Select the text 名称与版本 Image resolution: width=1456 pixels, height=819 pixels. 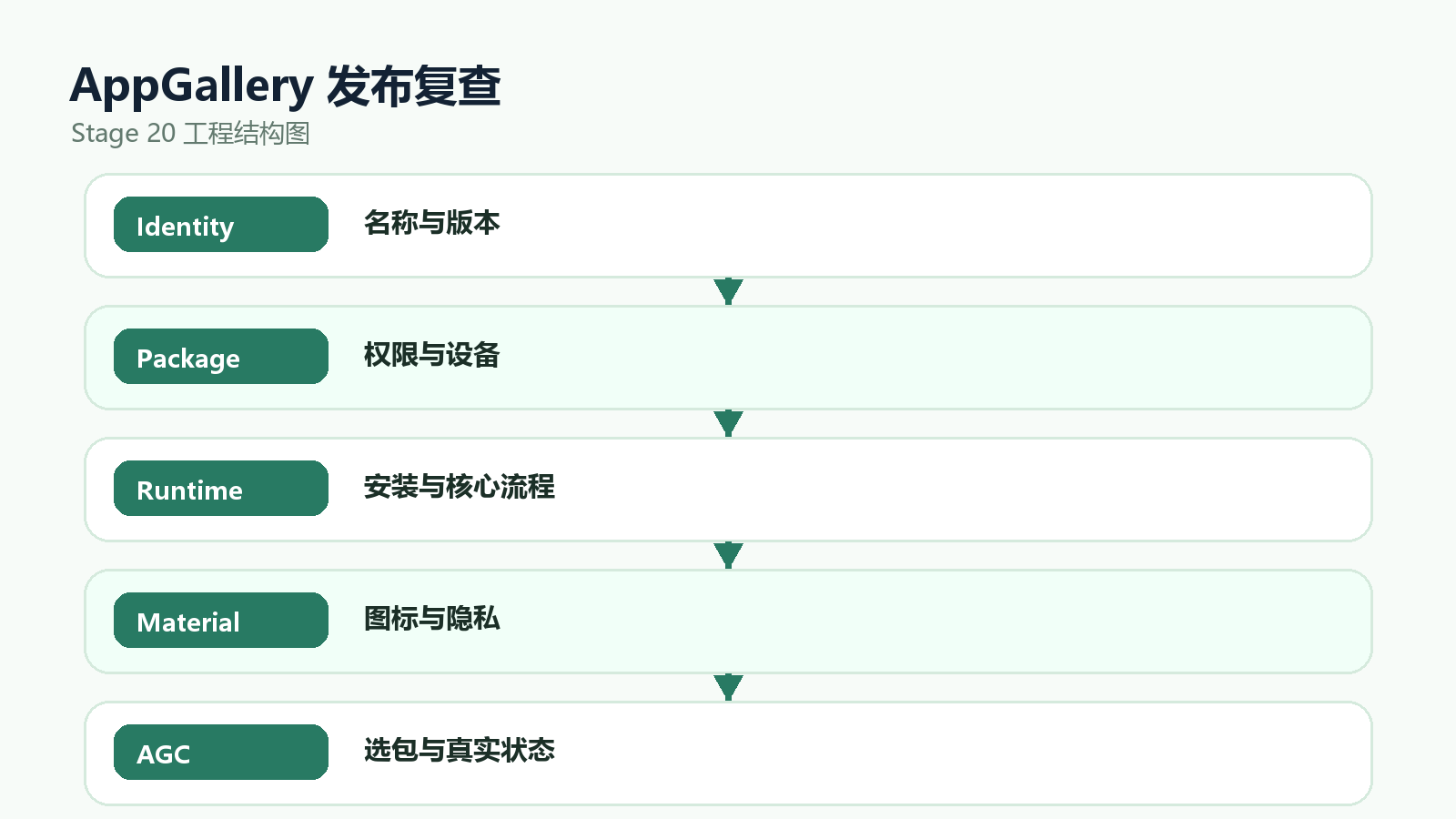pyautogui.click(x=431, y=223)
